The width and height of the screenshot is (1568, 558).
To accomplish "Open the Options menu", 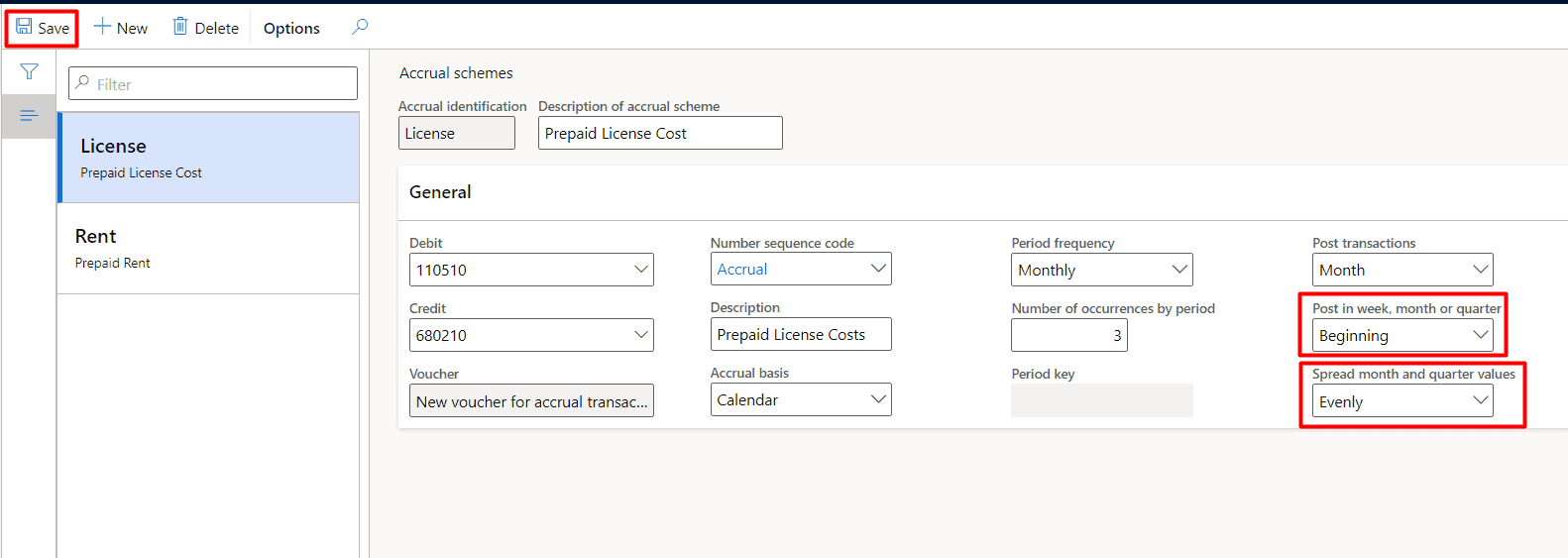I will [x=291, y=28].
